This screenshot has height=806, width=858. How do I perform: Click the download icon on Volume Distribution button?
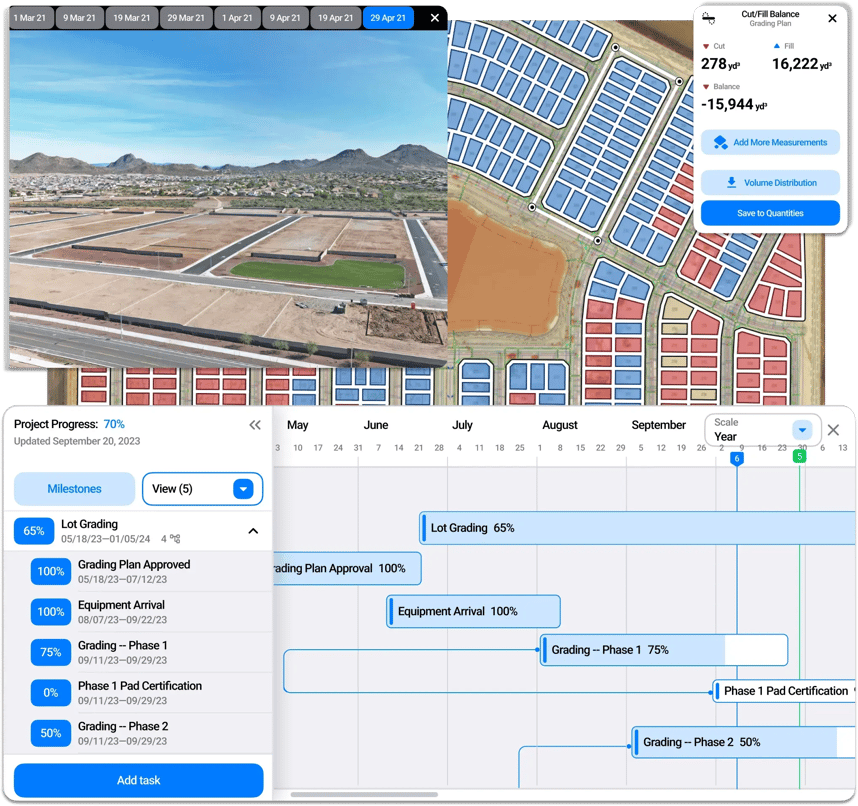click(x=733, y=182)
